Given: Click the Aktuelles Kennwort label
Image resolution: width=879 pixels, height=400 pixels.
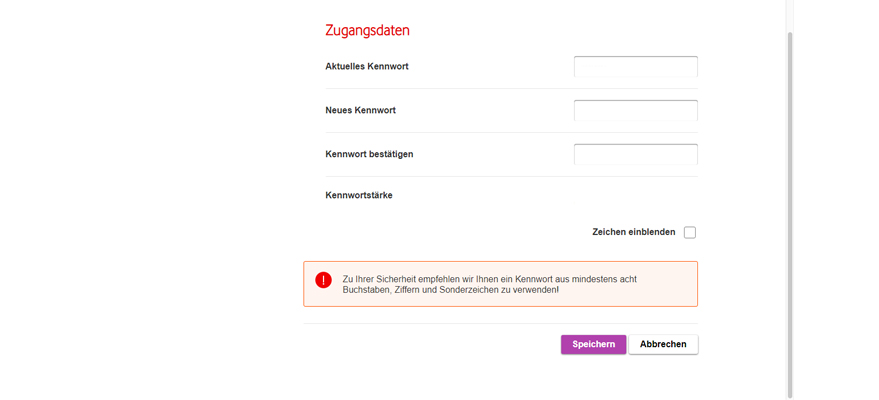Looking at the screenshot, I should [x=367, y=67].
